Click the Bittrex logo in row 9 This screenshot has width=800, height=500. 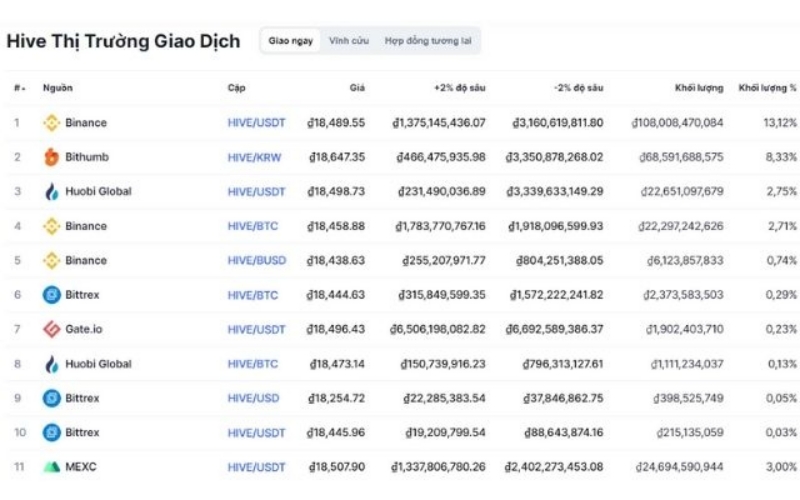[x=52, y=398]
